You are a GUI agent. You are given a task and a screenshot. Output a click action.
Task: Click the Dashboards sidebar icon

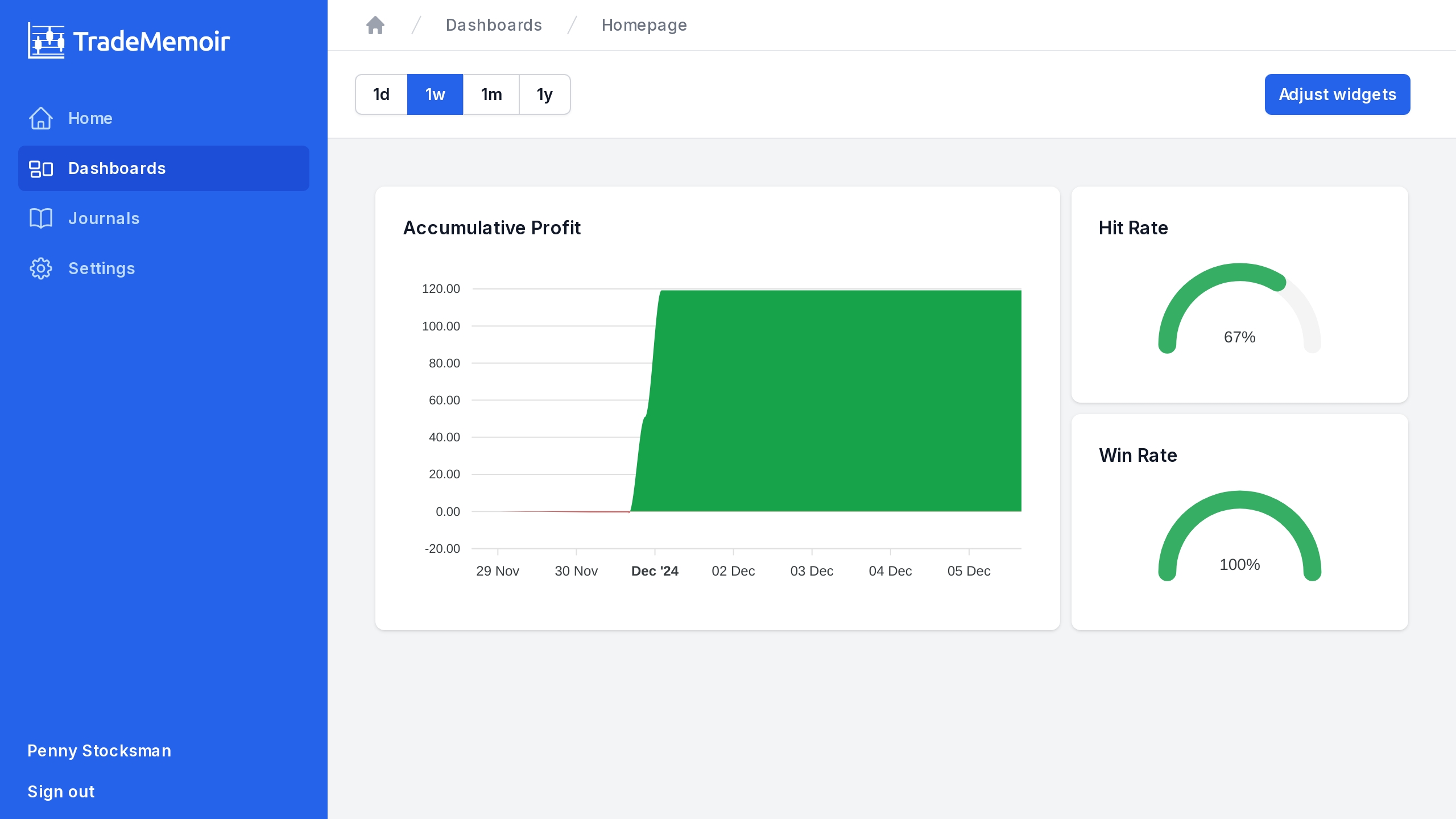(x=41, y=168)
